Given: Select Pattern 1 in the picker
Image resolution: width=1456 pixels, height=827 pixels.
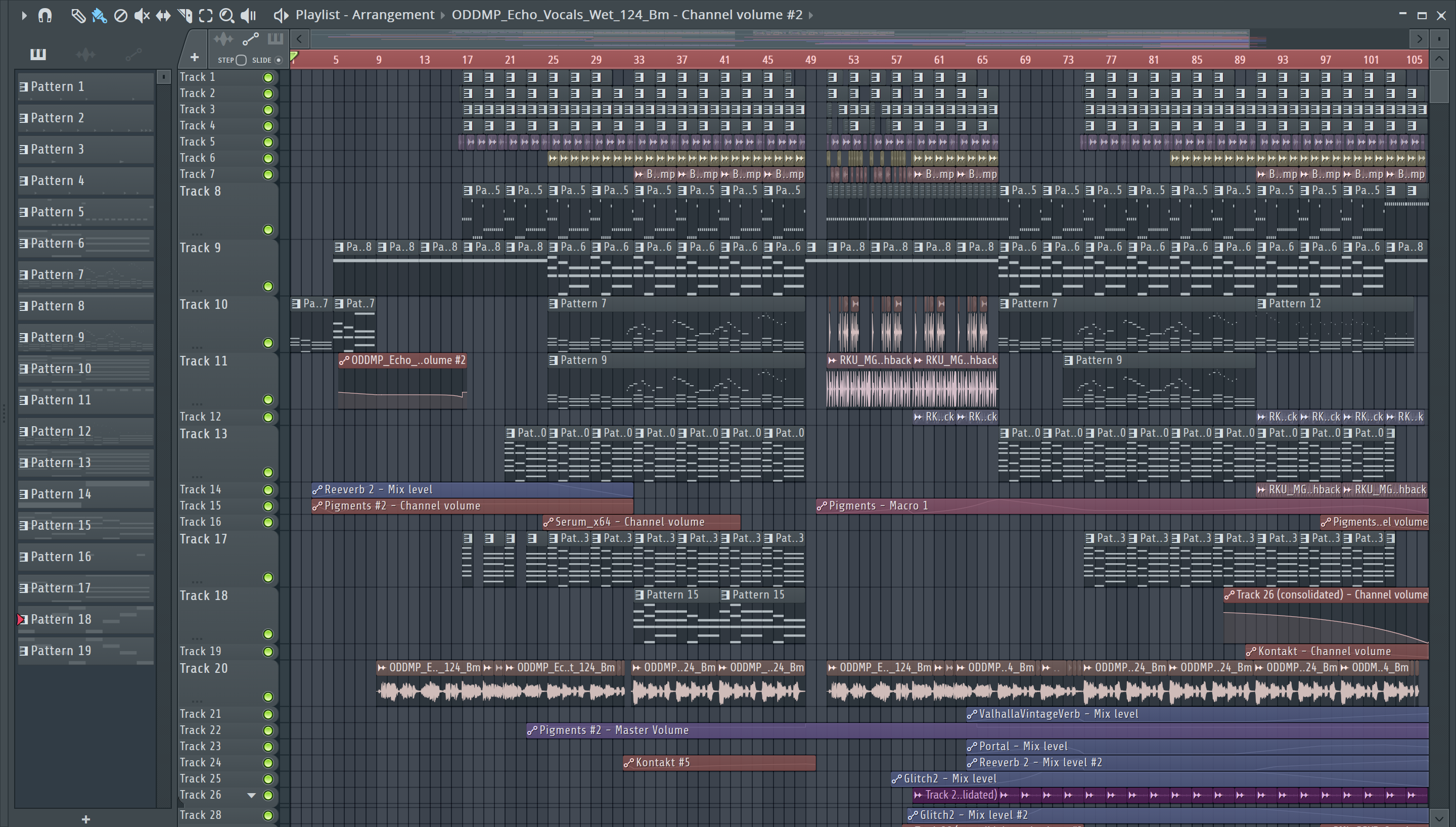Looking at the screenshot, I should (x=86, y=86).
